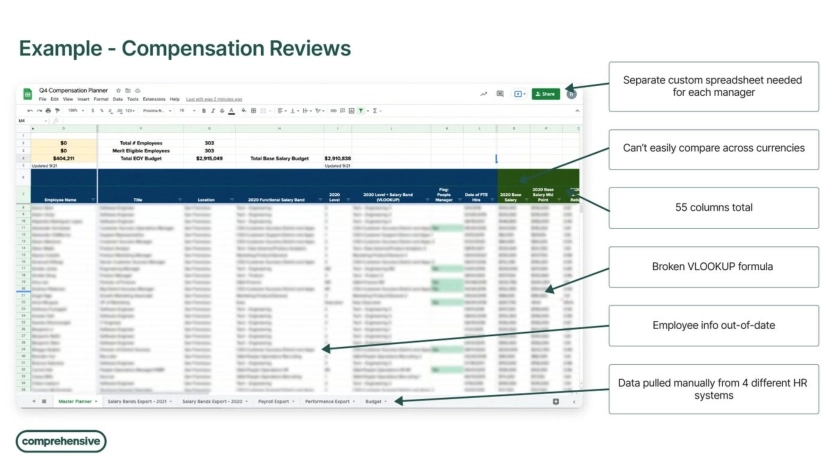840x473 pixels.
Task: Click the insert link icon
Action: point(333,111)
